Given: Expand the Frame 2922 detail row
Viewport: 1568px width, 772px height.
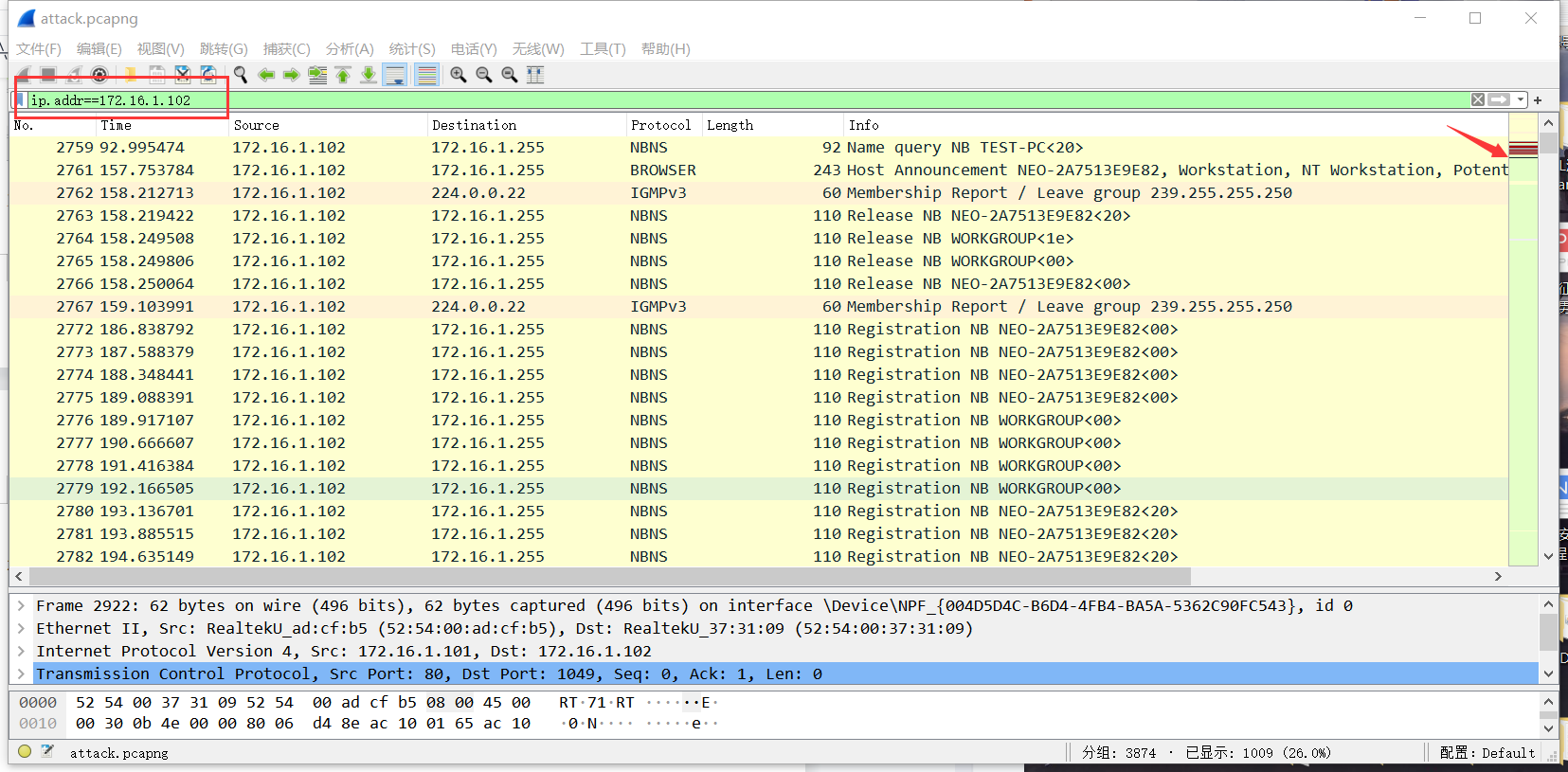Looking at the screenshot, I should pos(21,605).
